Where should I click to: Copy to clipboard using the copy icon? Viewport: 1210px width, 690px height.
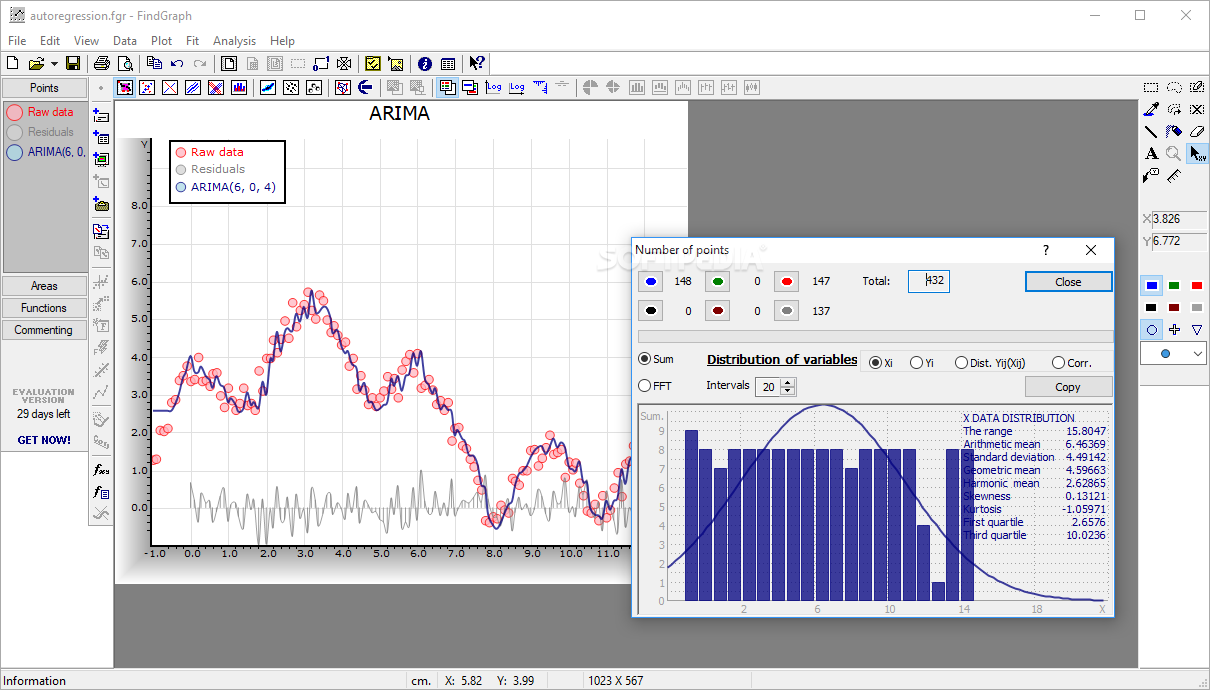154,63
